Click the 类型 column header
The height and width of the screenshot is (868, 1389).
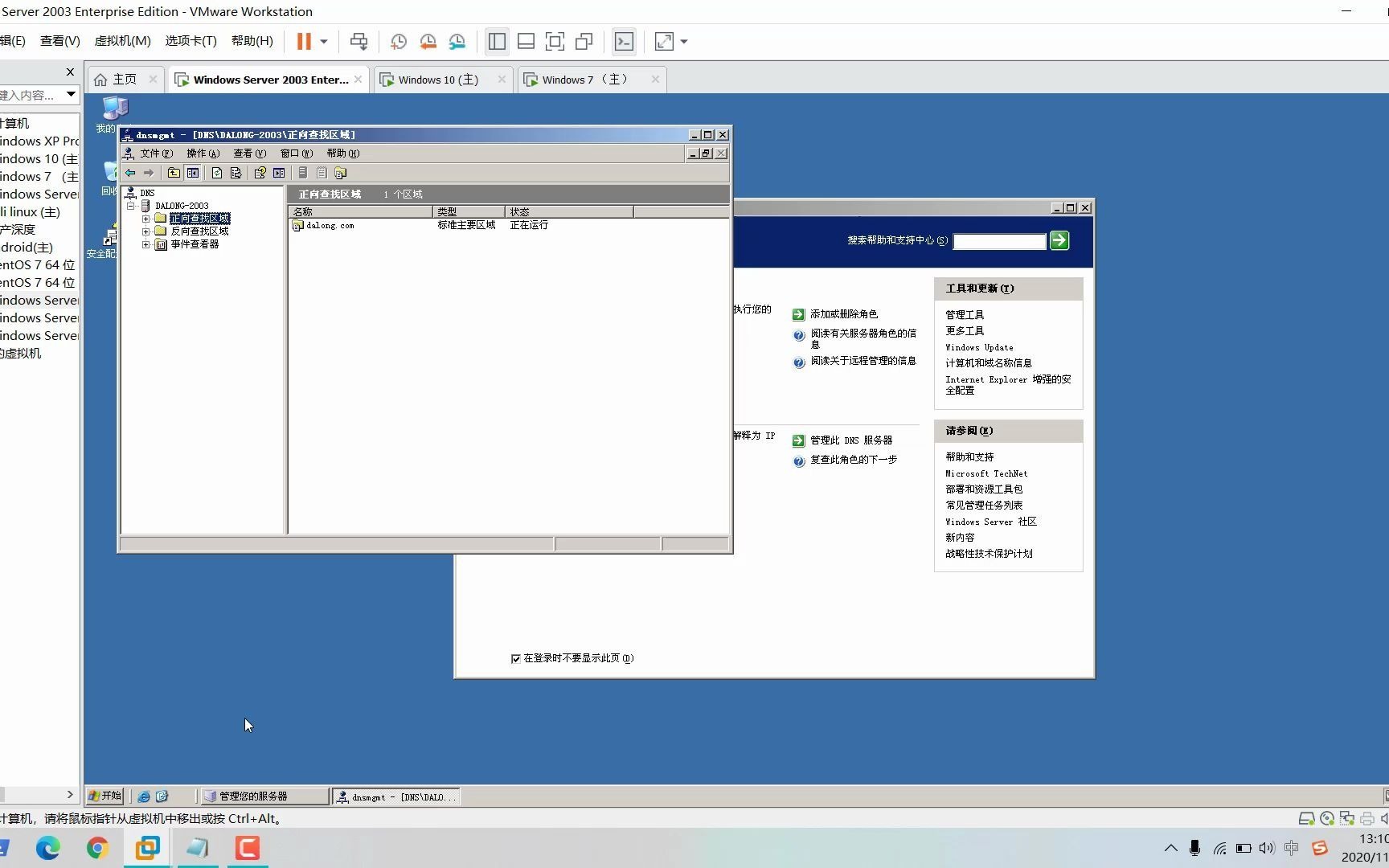469,212
